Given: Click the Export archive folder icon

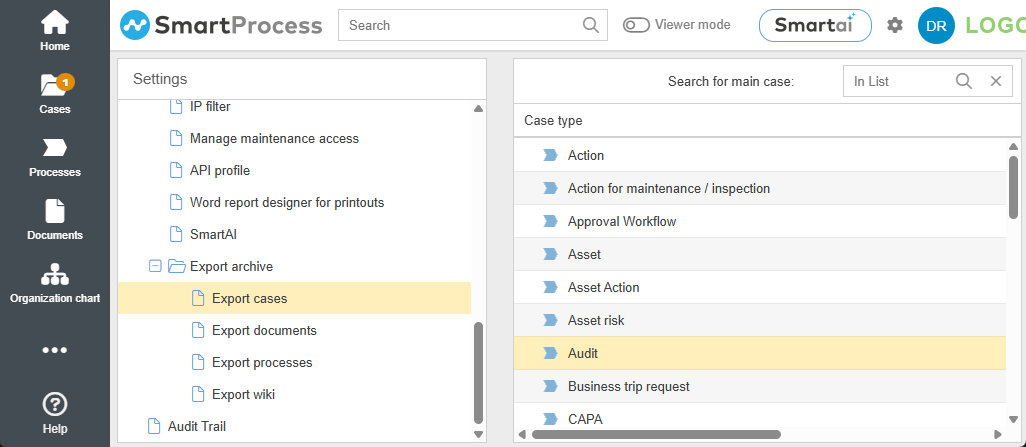Looking at the screenshot, I should (x=177, y=266).
